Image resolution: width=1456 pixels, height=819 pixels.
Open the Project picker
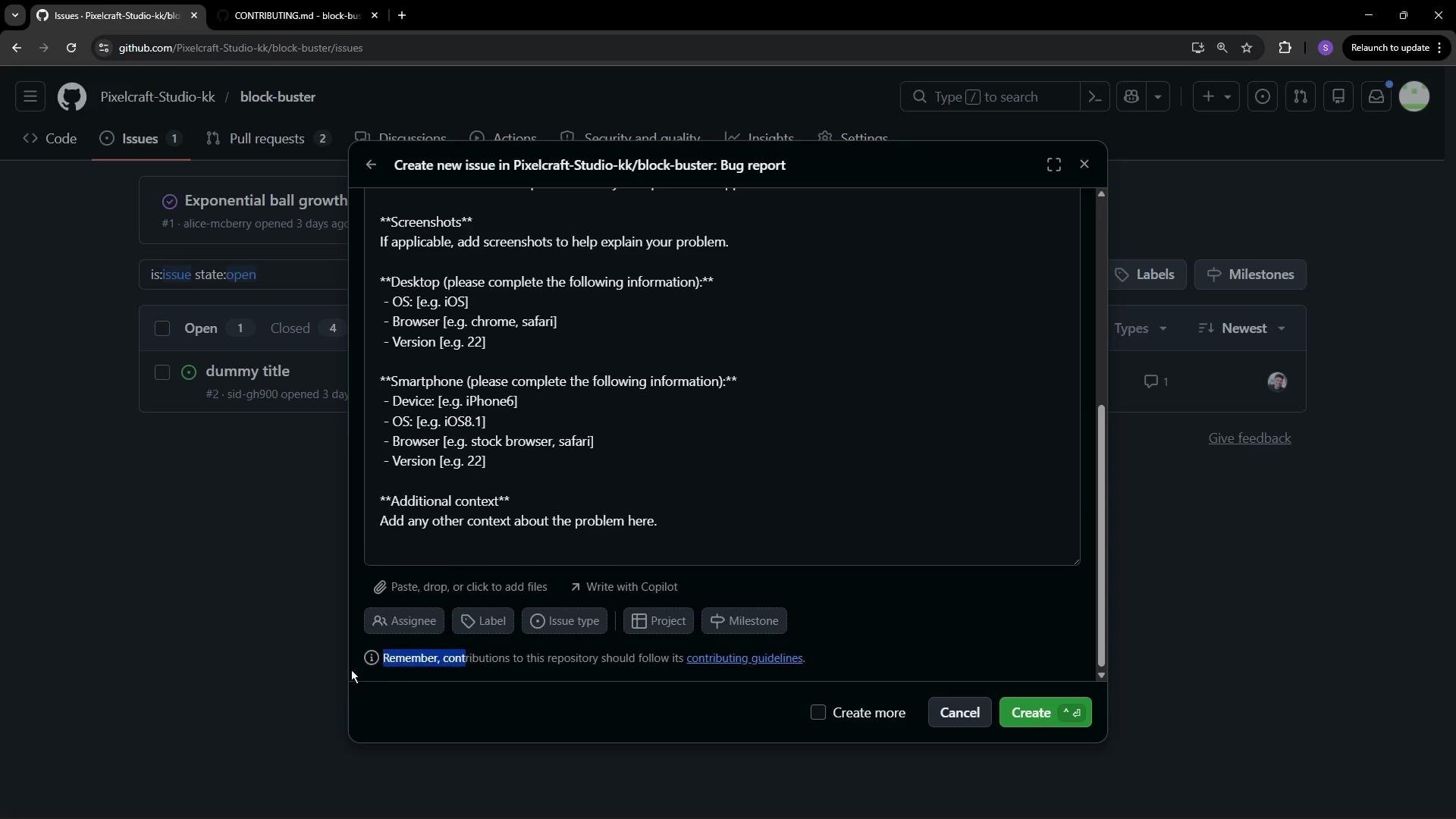coord(658,621)
